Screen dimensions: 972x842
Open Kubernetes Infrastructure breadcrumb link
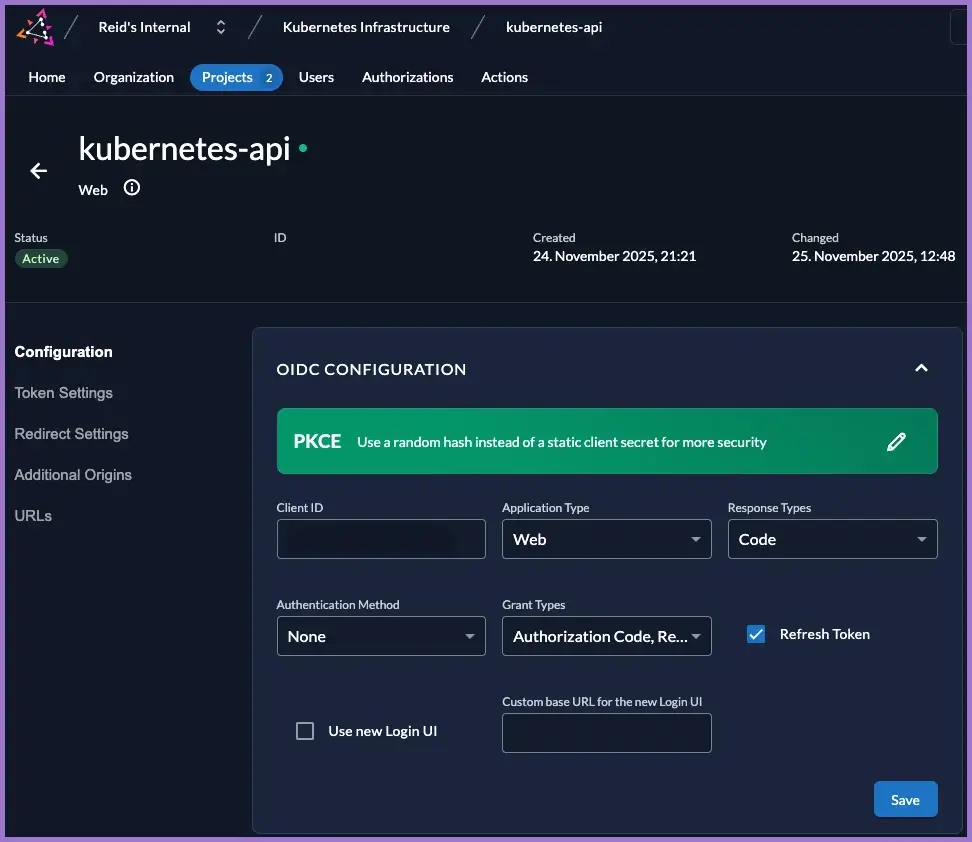click(366, 27)
